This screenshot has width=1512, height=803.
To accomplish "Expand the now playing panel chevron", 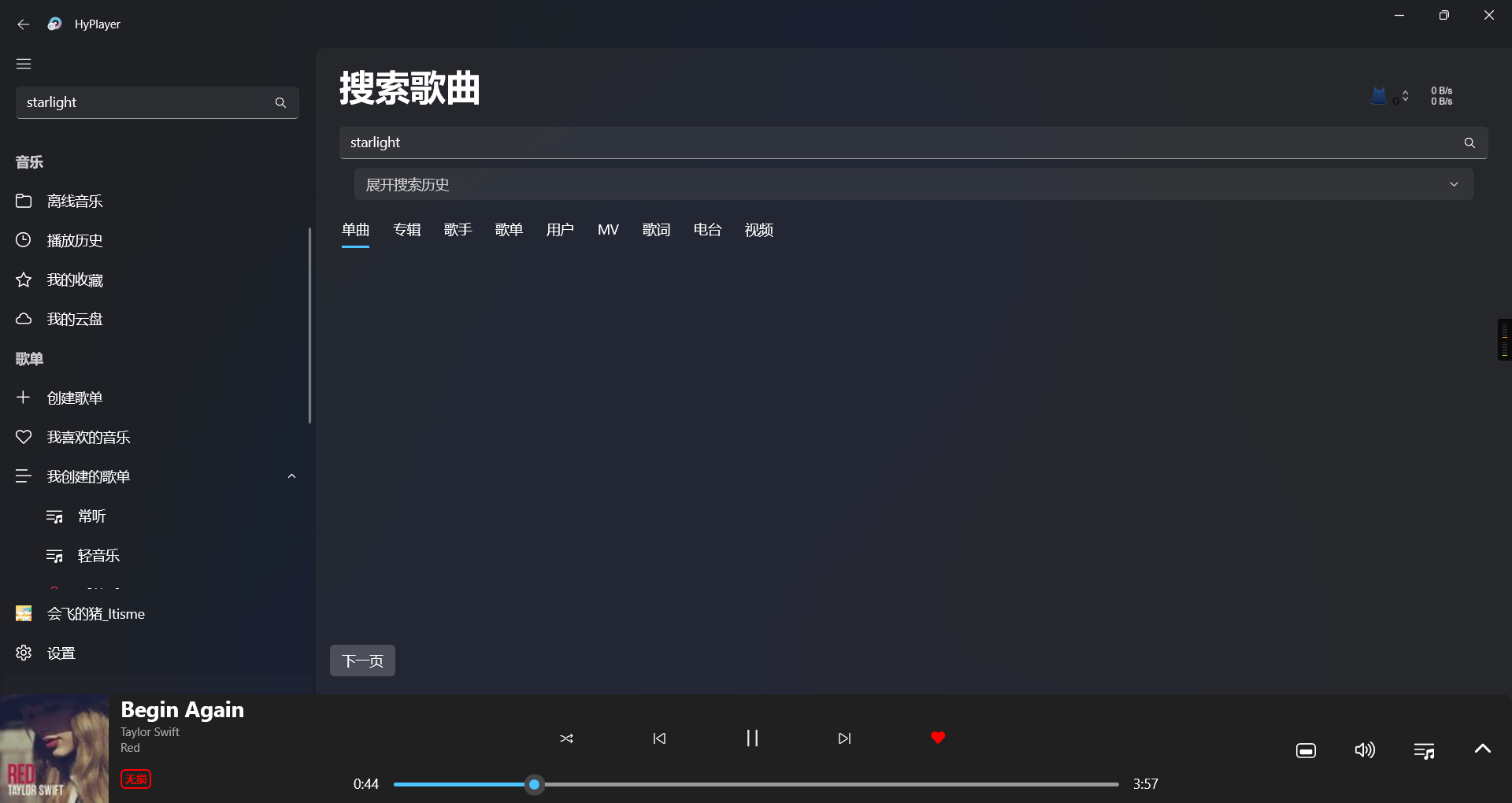I will (1482, 749).
